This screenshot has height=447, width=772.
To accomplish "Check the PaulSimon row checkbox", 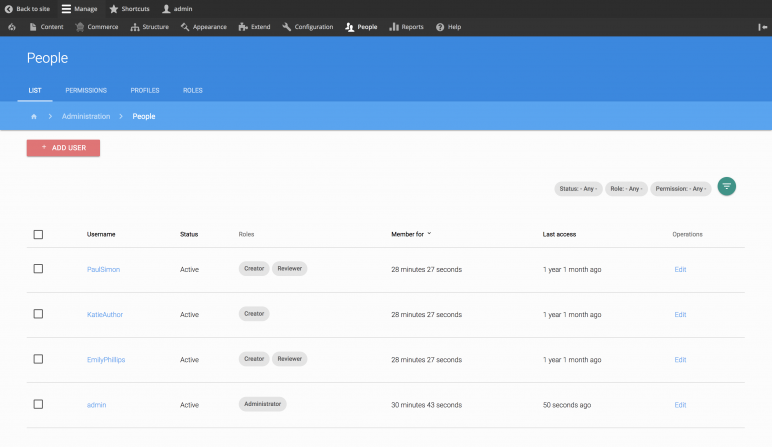I will tap(38, 269).
